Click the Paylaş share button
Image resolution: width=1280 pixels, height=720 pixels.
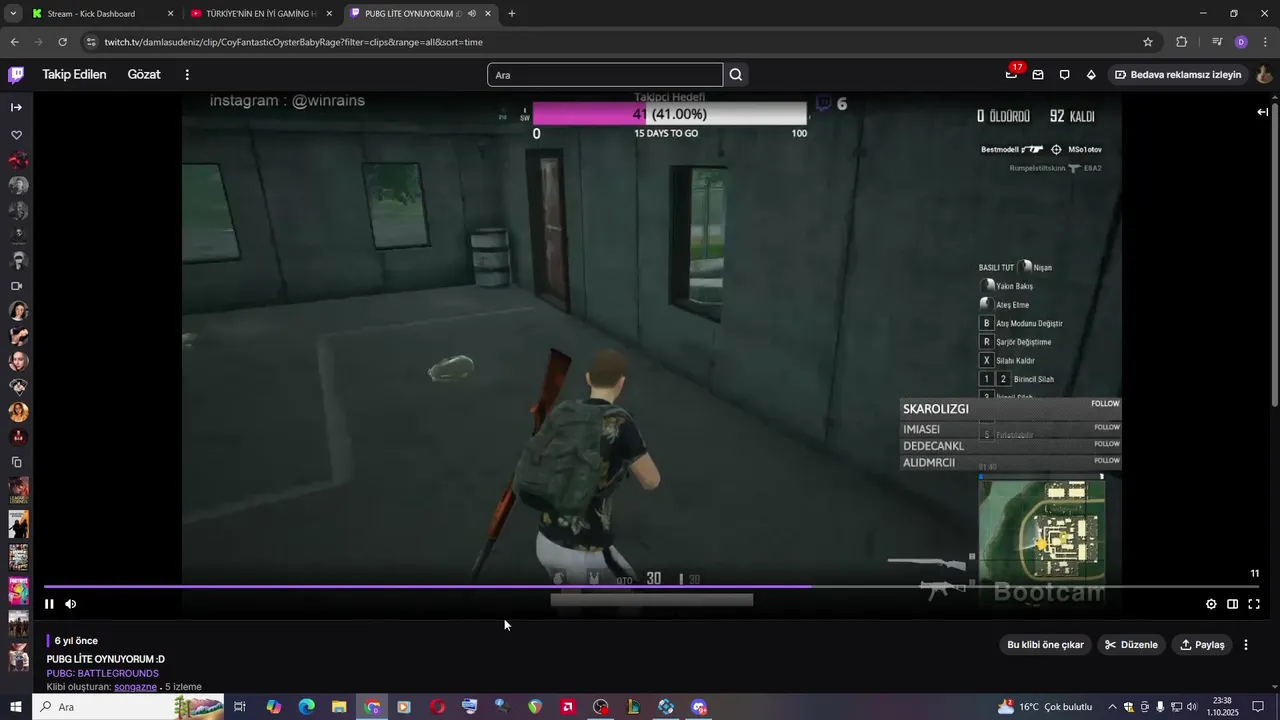[x=1202, y=645]
